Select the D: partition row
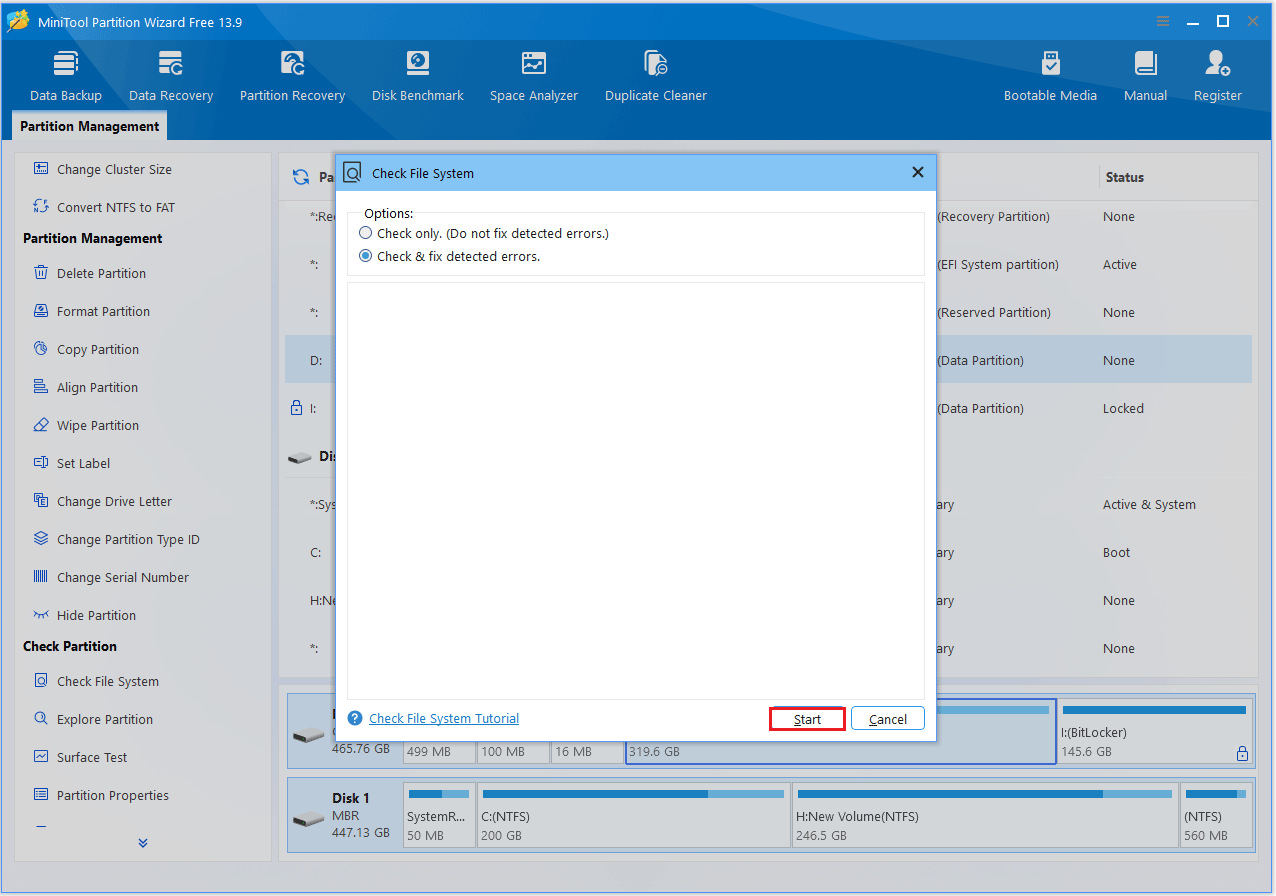 tap(768, 360)
